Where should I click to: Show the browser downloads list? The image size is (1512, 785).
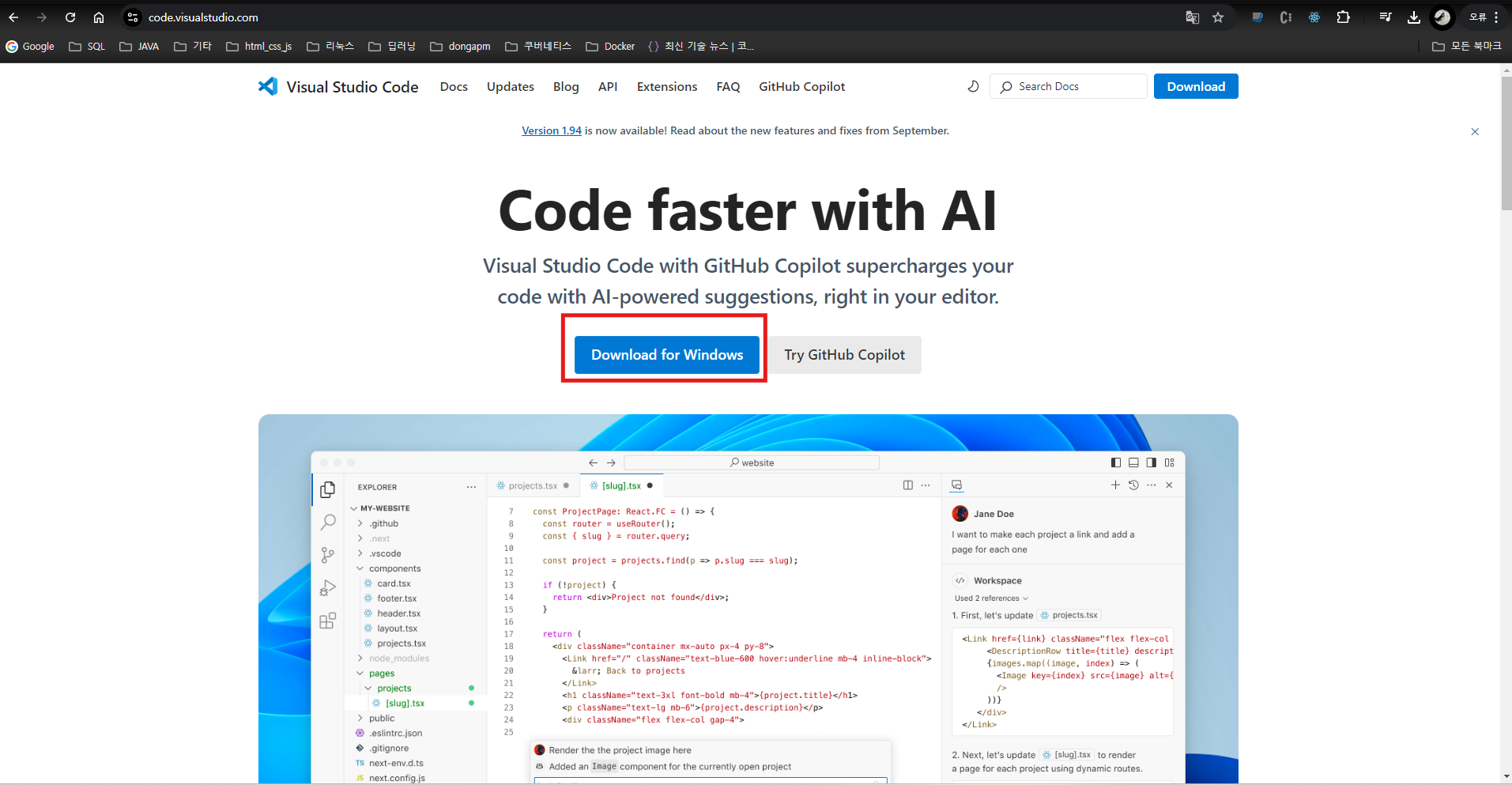click(x=1414, y=17)
